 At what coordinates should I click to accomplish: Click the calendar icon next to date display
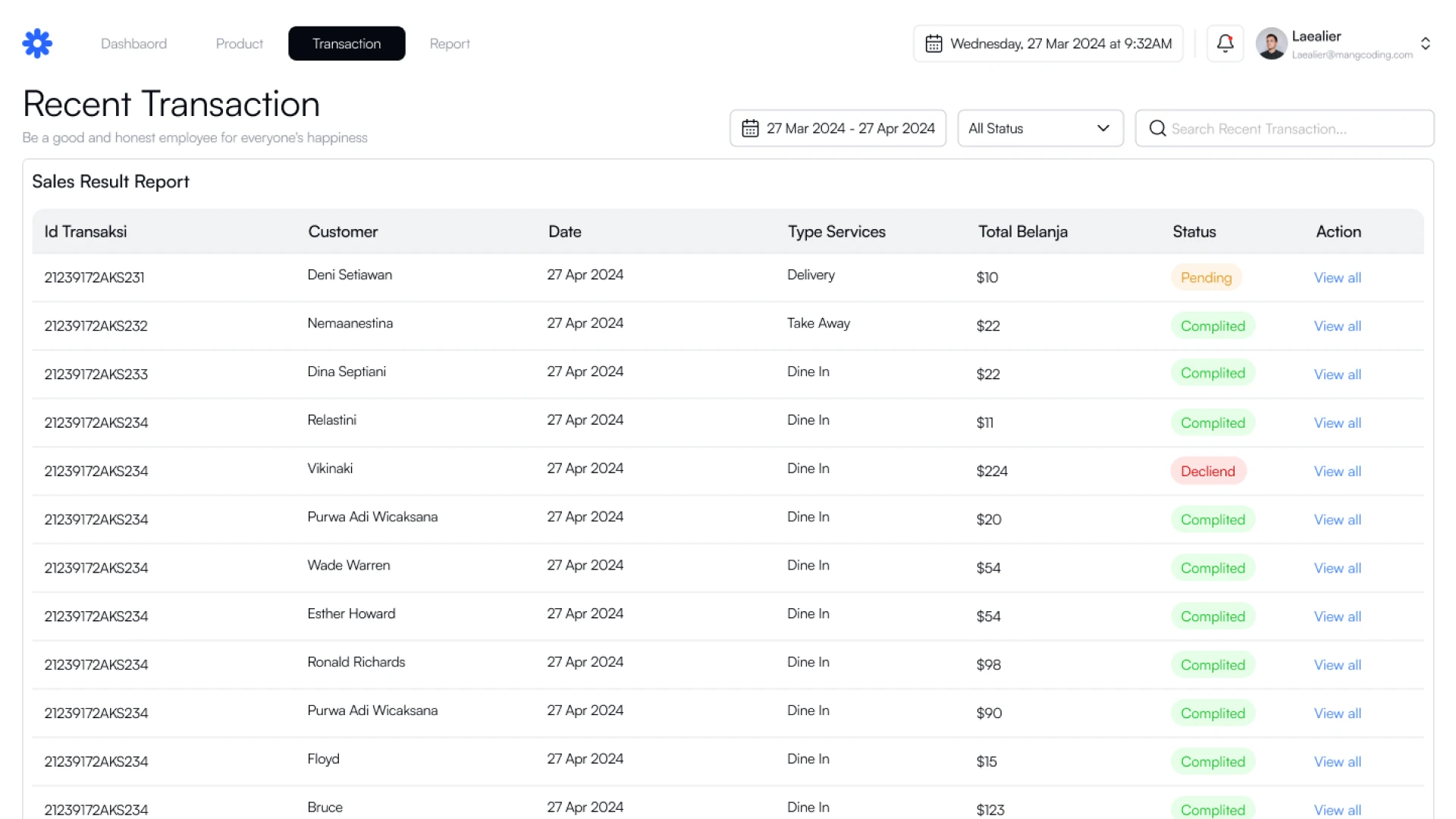(x=935, y=43)
